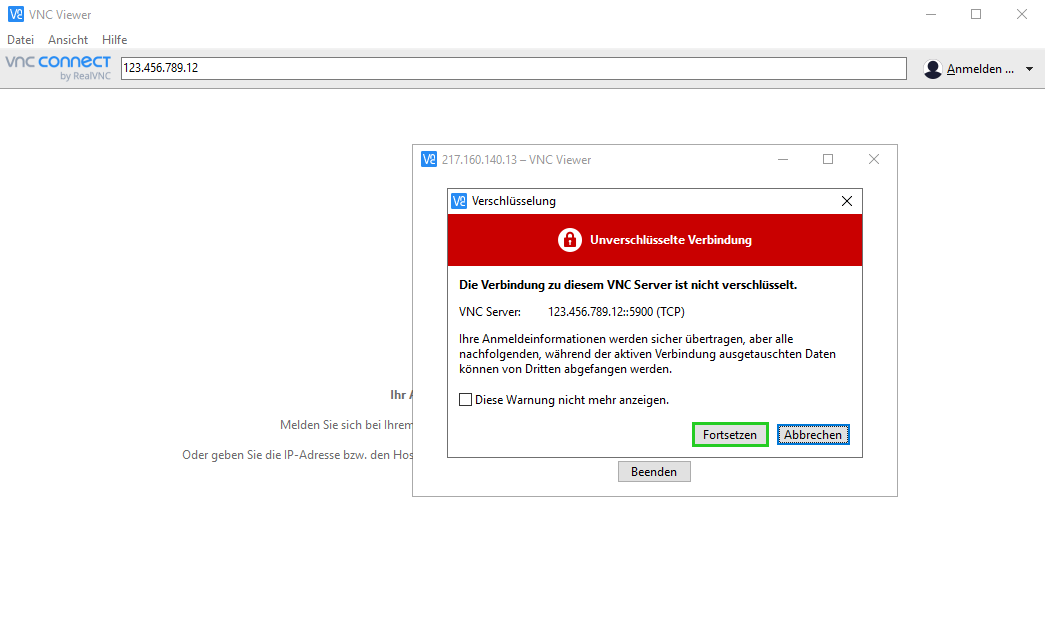Click the VNC Viewer app icon in title bar
1045x631 pixels.
[15, 14]
